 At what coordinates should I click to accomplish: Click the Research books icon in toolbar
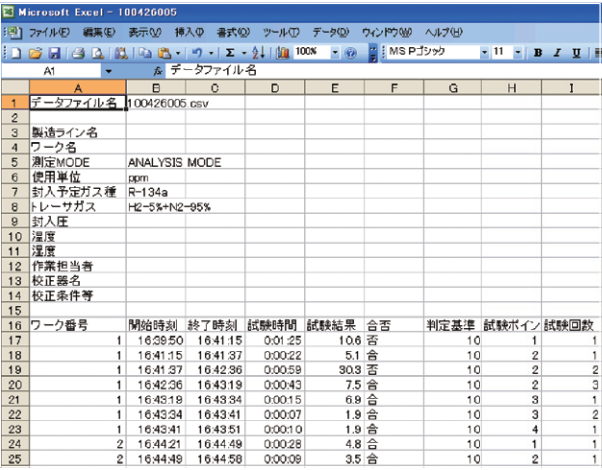121,53
